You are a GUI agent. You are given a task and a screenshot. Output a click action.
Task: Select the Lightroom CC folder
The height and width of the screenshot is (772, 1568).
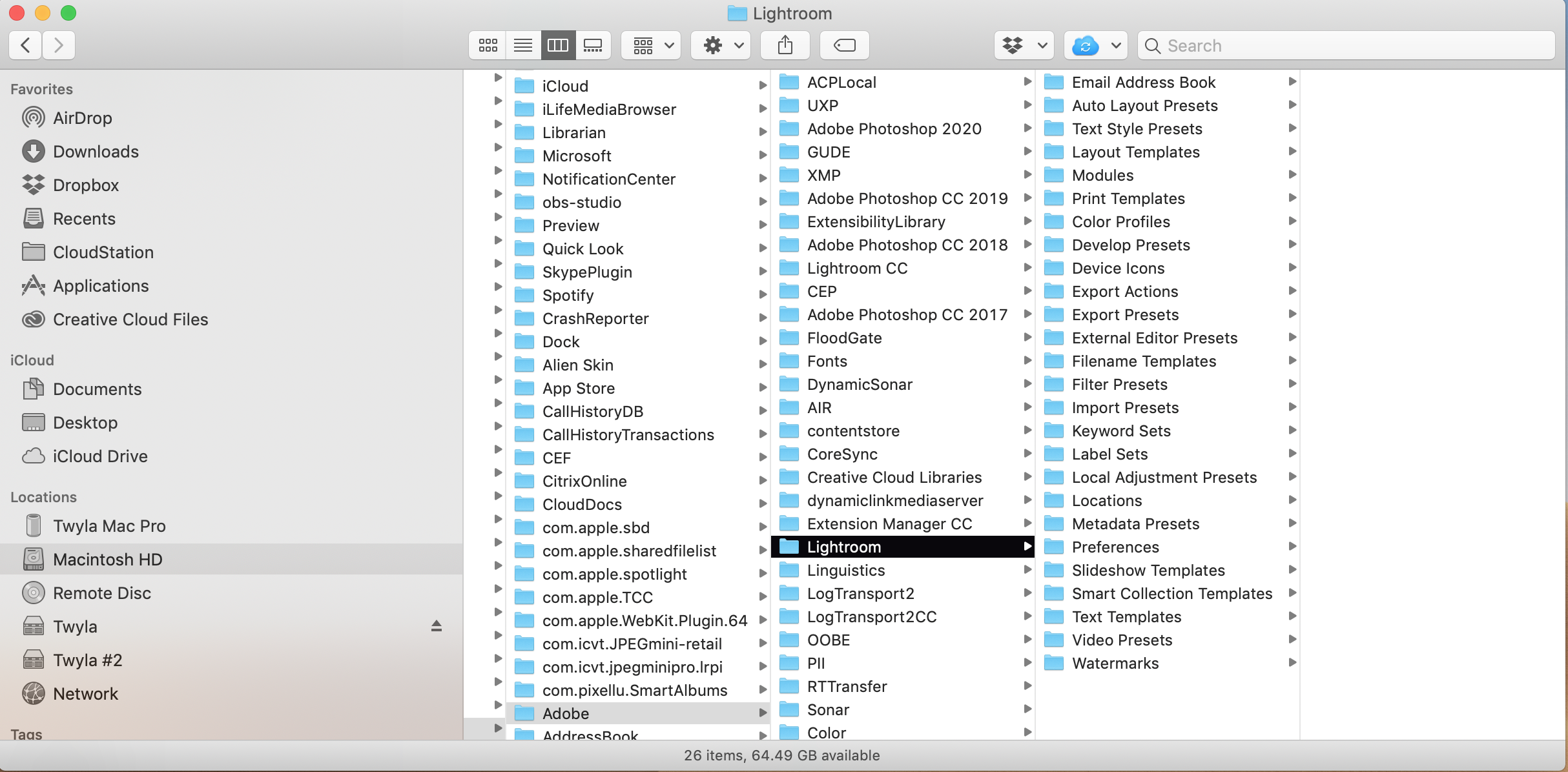(x=903, y=268)
